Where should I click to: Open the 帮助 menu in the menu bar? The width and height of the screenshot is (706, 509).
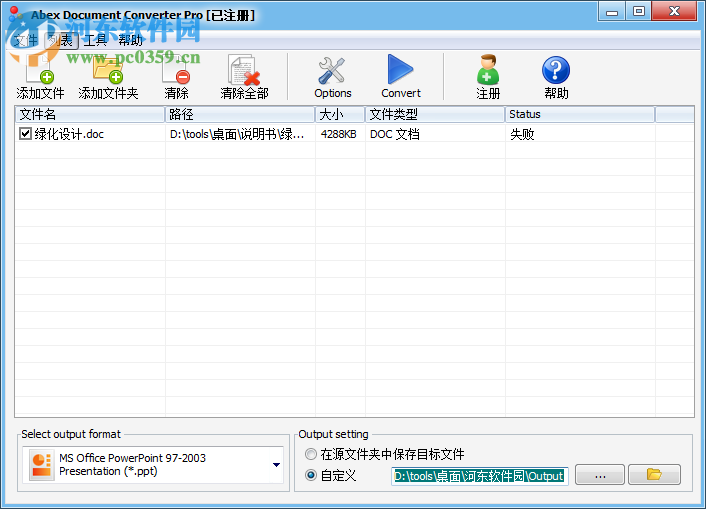(x=131, y=41)
